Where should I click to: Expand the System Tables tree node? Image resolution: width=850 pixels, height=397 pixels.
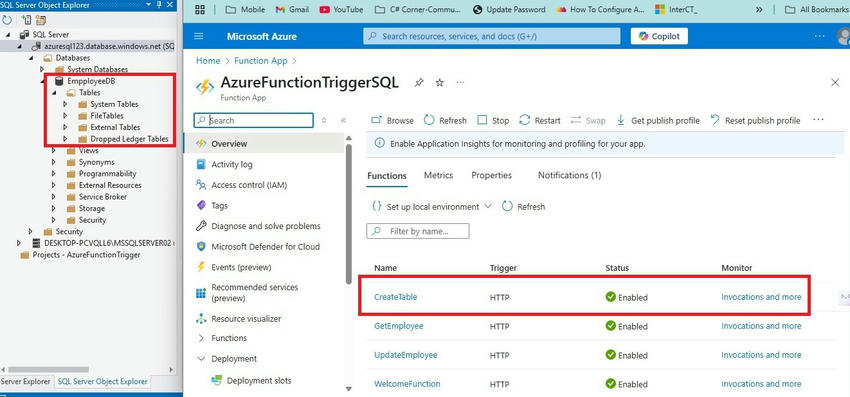65,104
